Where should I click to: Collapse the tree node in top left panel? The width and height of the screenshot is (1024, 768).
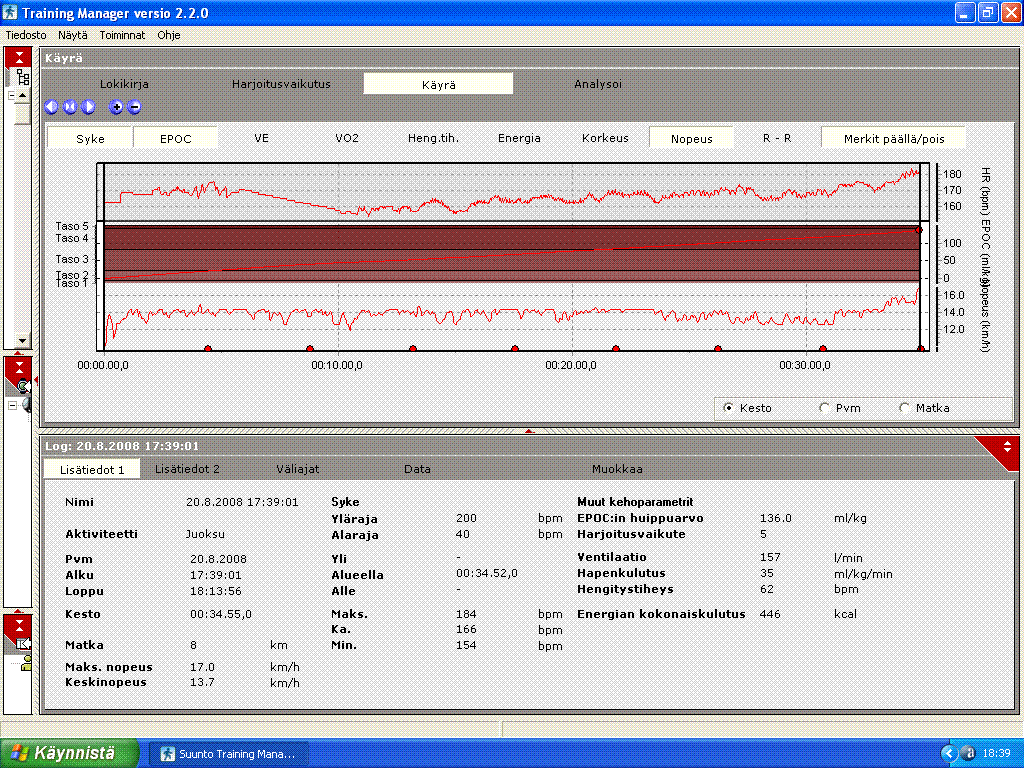click(11, 96)
